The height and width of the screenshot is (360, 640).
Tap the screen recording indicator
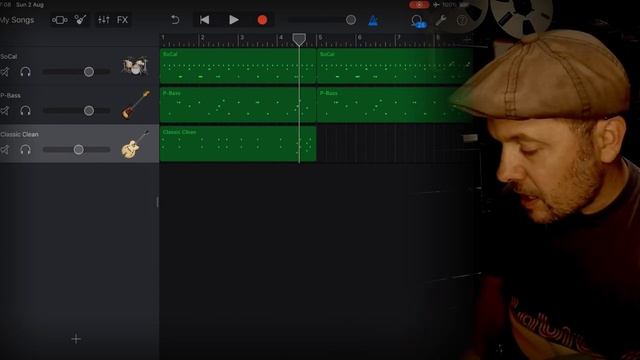(419, 5)
